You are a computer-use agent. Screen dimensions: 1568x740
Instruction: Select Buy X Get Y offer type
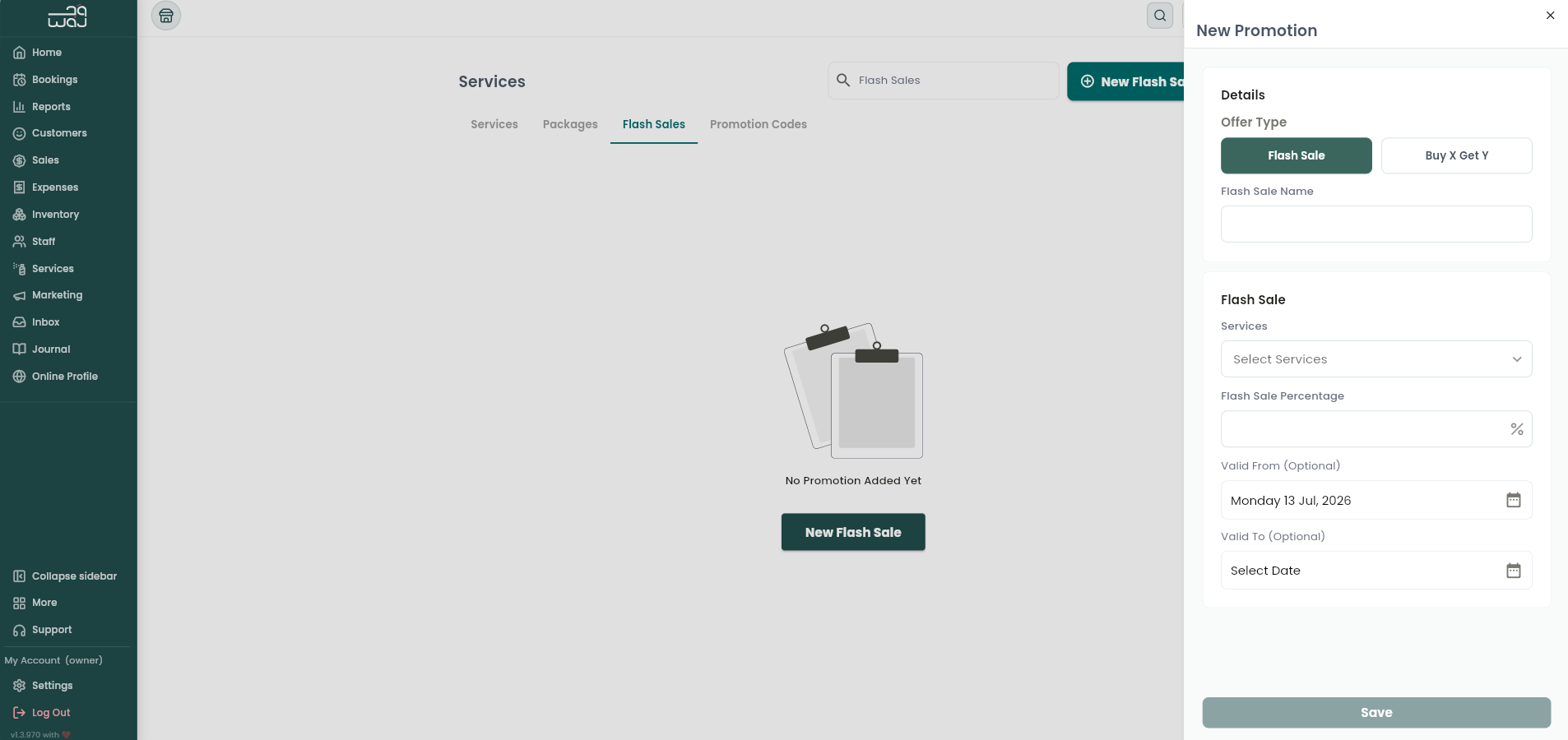pos(1457,155)
